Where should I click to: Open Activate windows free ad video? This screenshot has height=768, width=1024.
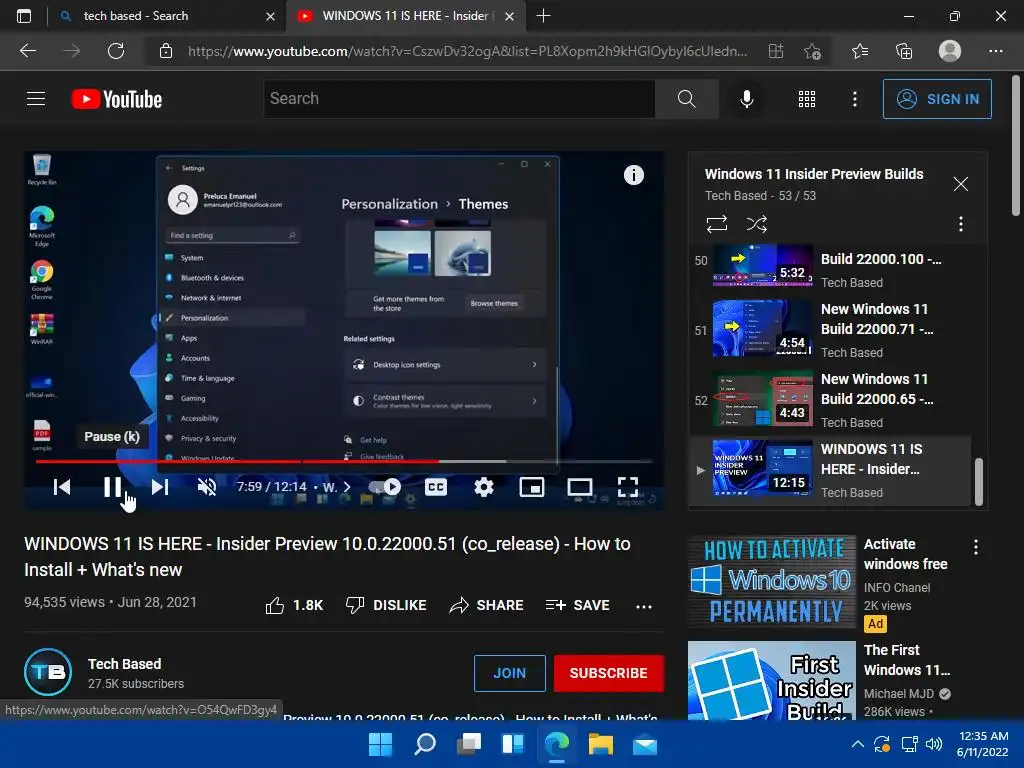[772, 581]
